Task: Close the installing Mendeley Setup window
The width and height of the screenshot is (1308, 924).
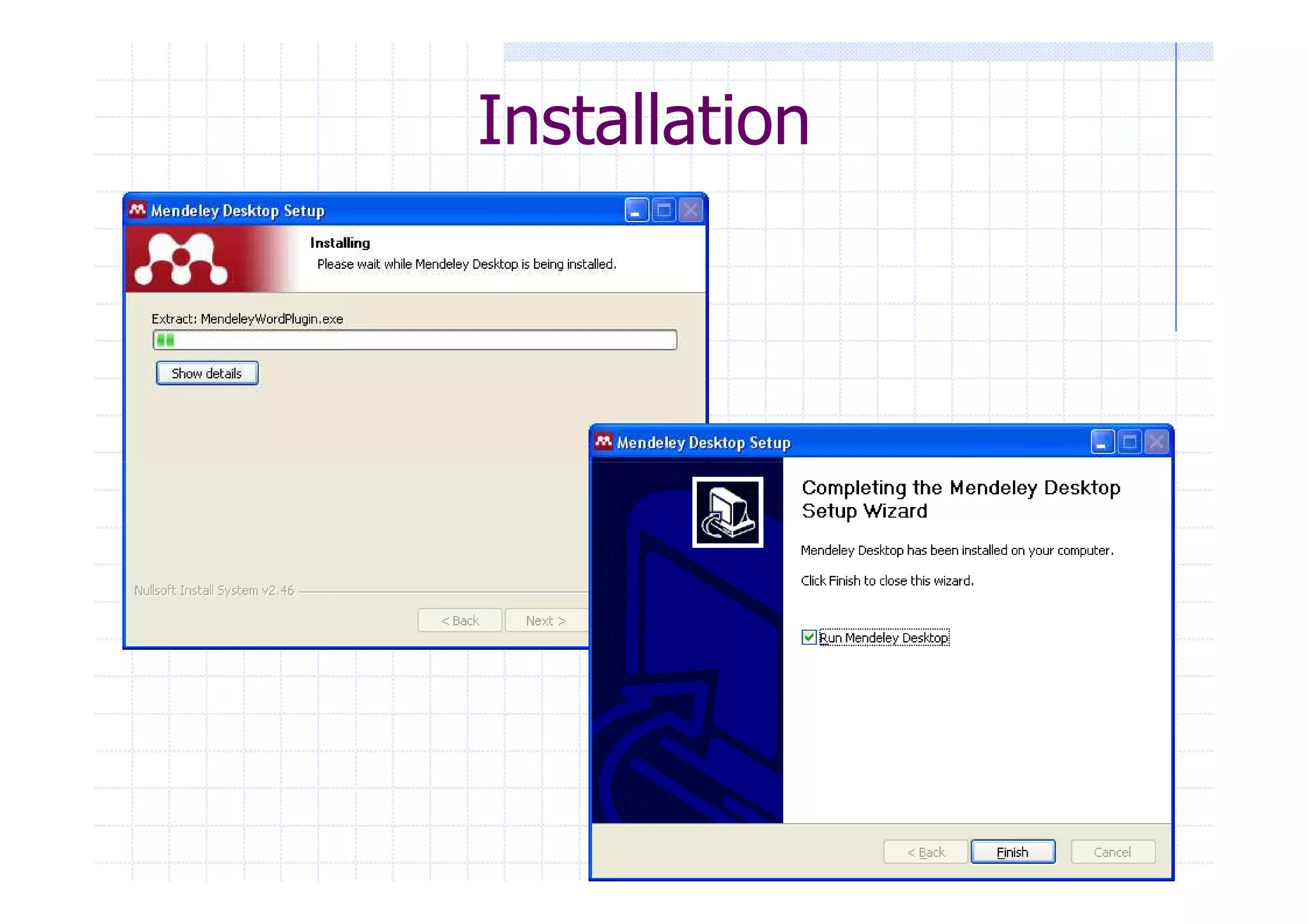Action: click(691, 210)
